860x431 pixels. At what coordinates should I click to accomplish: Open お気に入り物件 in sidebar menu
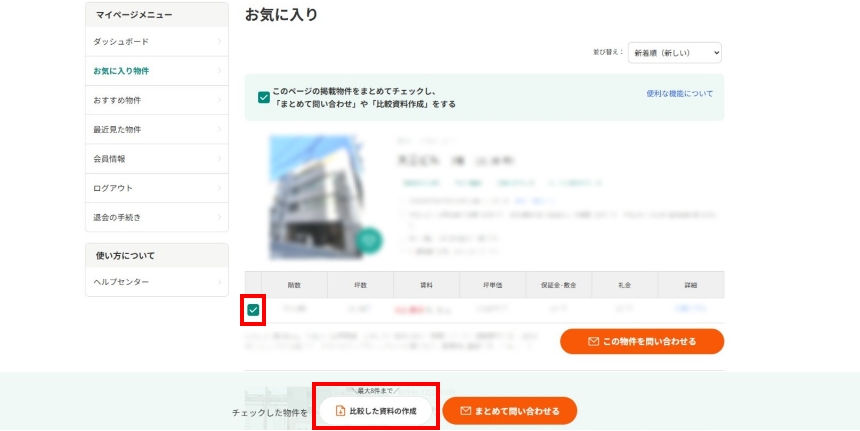coord(122,71)
